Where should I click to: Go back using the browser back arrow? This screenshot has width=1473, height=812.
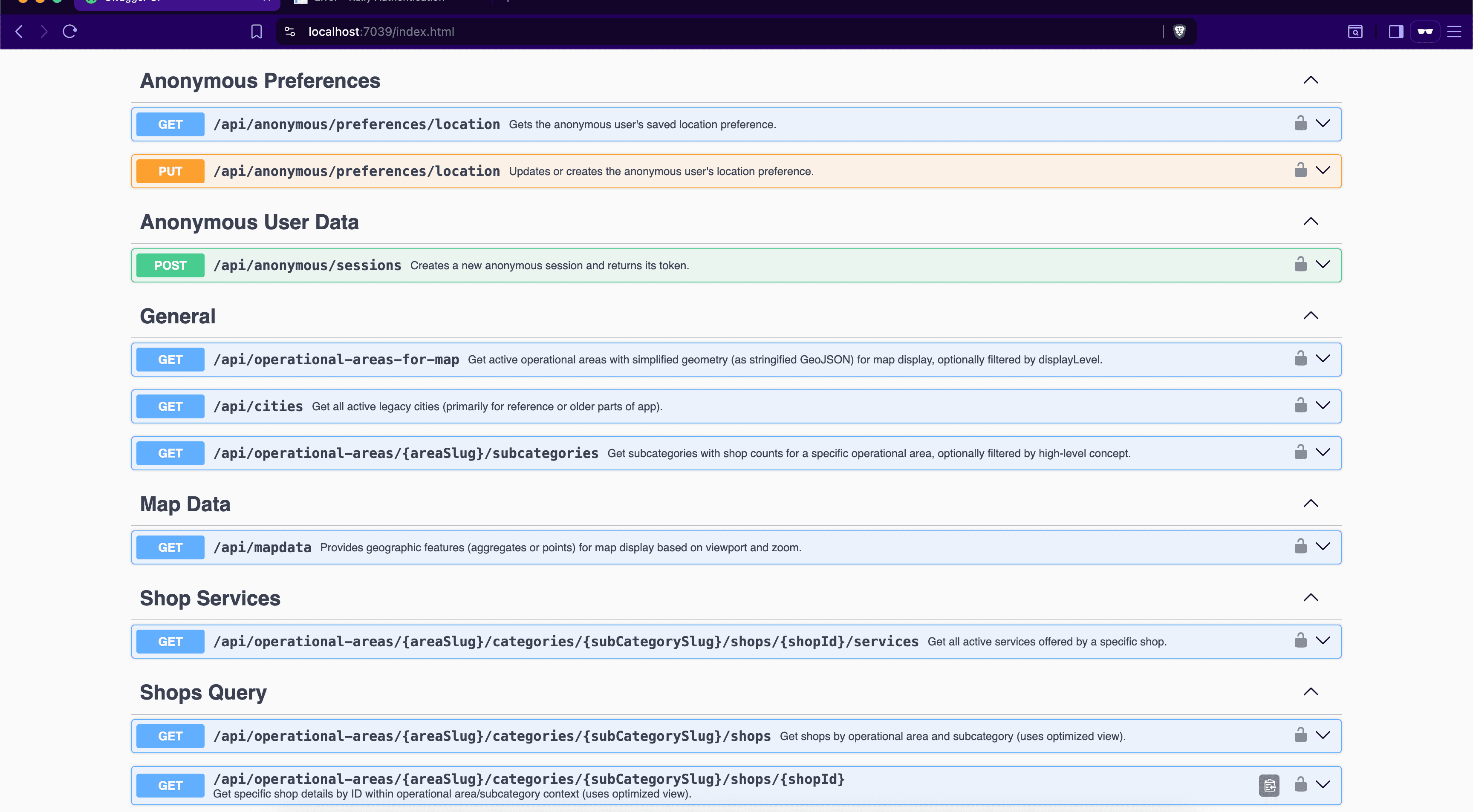19,32
